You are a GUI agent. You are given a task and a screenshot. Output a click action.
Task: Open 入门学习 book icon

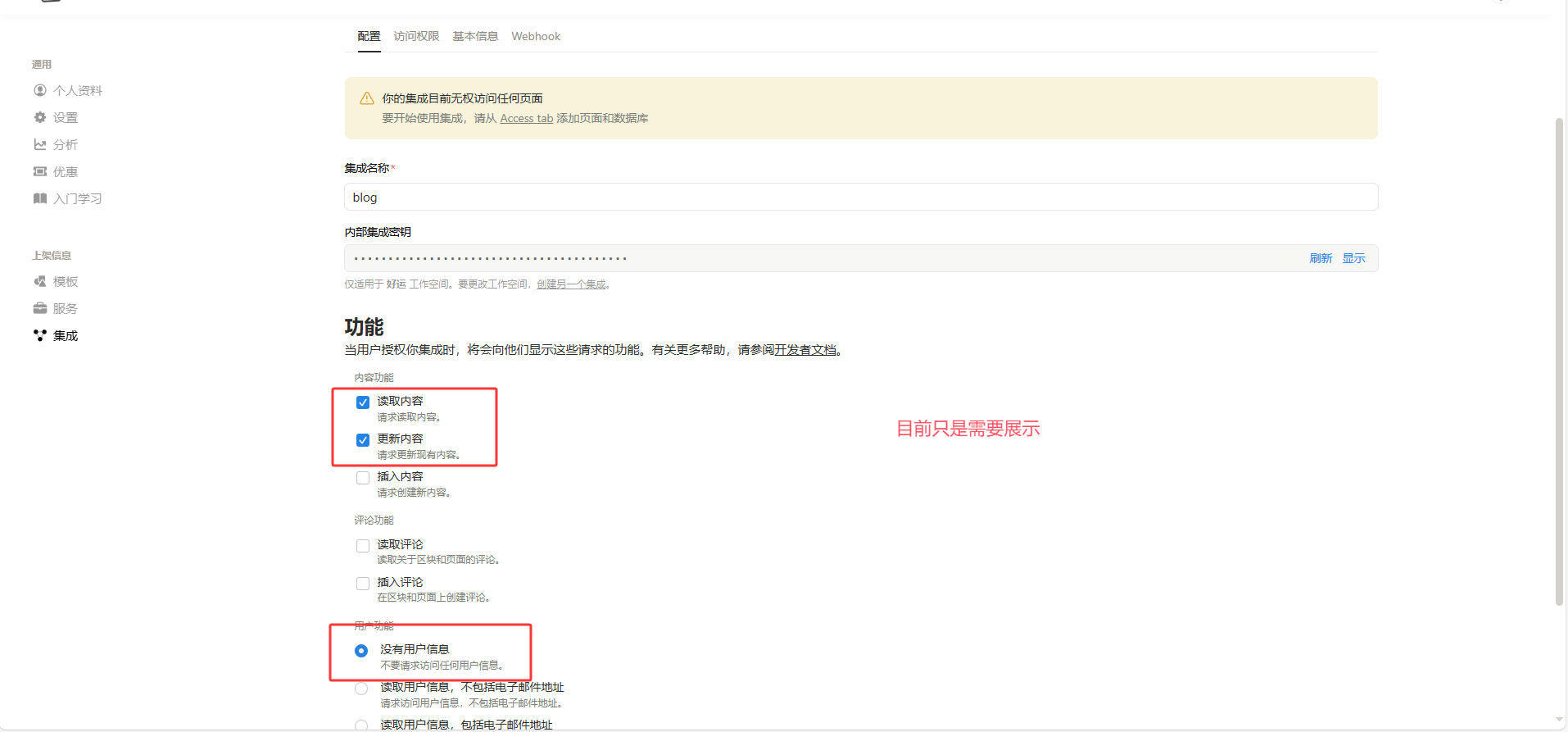(39, 198)
